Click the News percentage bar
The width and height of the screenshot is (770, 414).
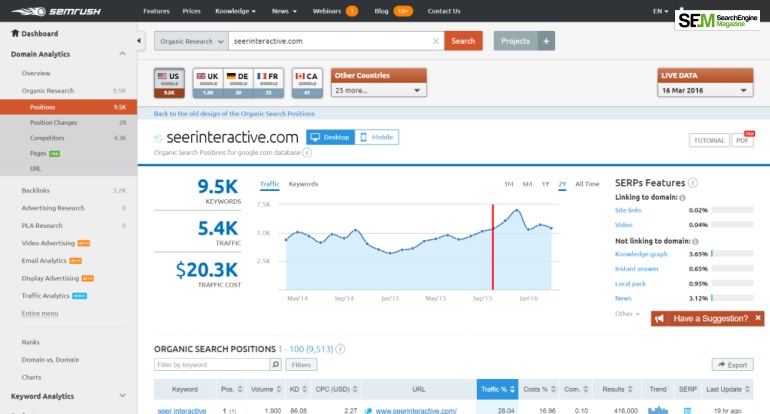click(732, 298)
